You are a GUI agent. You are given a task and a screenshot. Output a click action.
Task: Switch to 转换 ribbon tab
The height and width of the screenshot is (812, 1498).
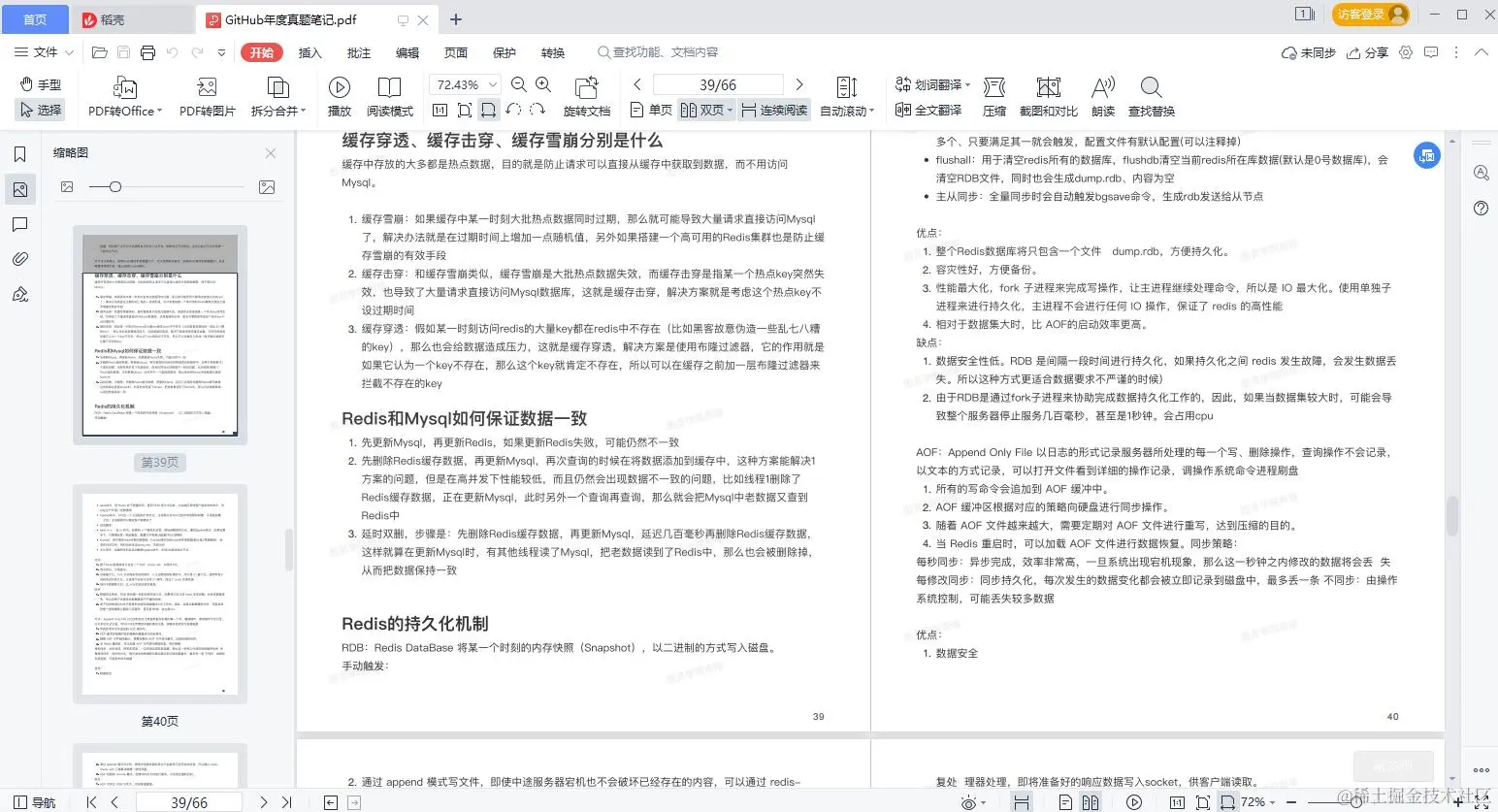(552, 52)
